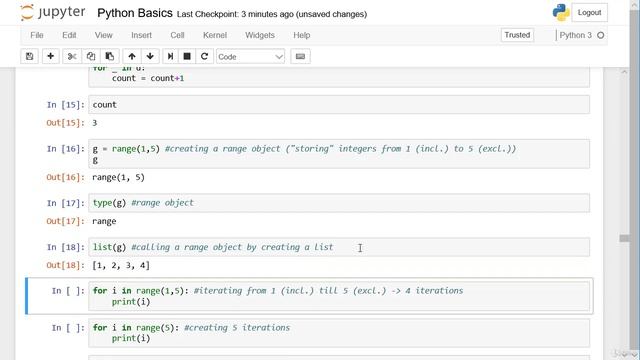Click the Trusted notebook button
The width and height of the screenshot is (640, 360).
pos(517,35)
